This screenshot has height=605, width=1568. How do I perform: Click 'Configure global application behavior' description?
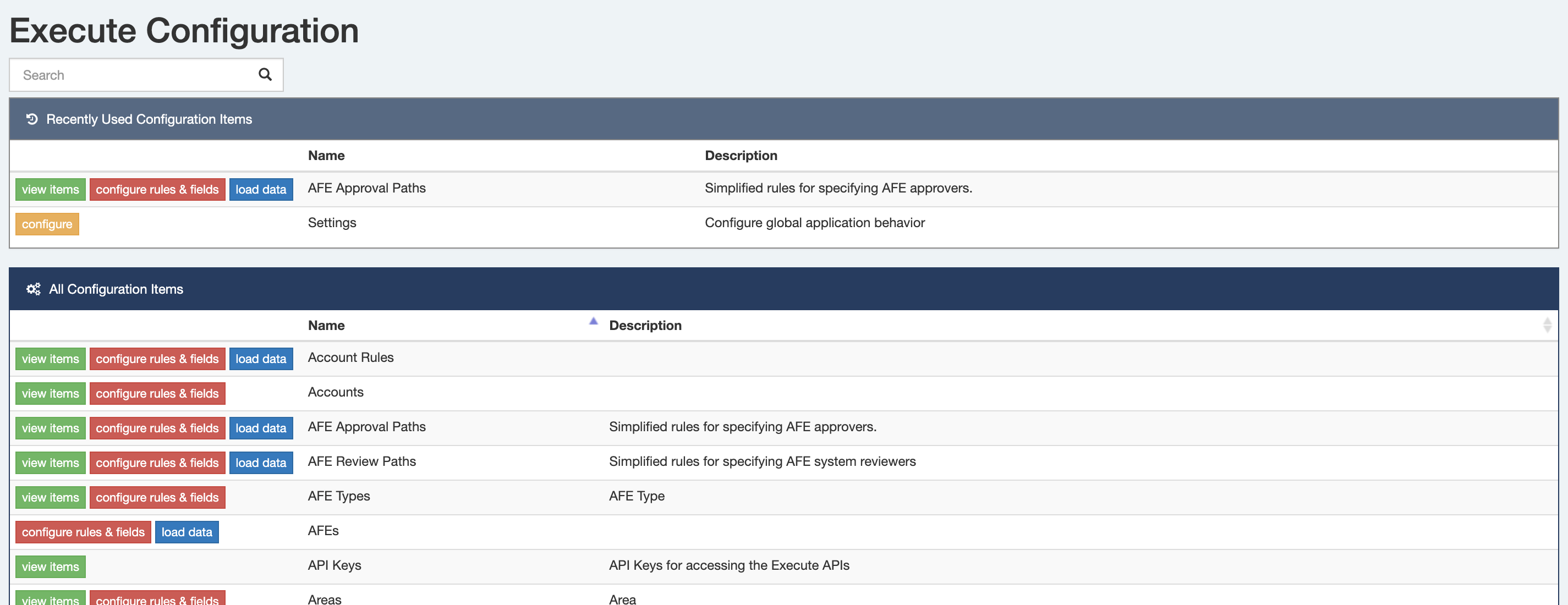click(814, 223)
